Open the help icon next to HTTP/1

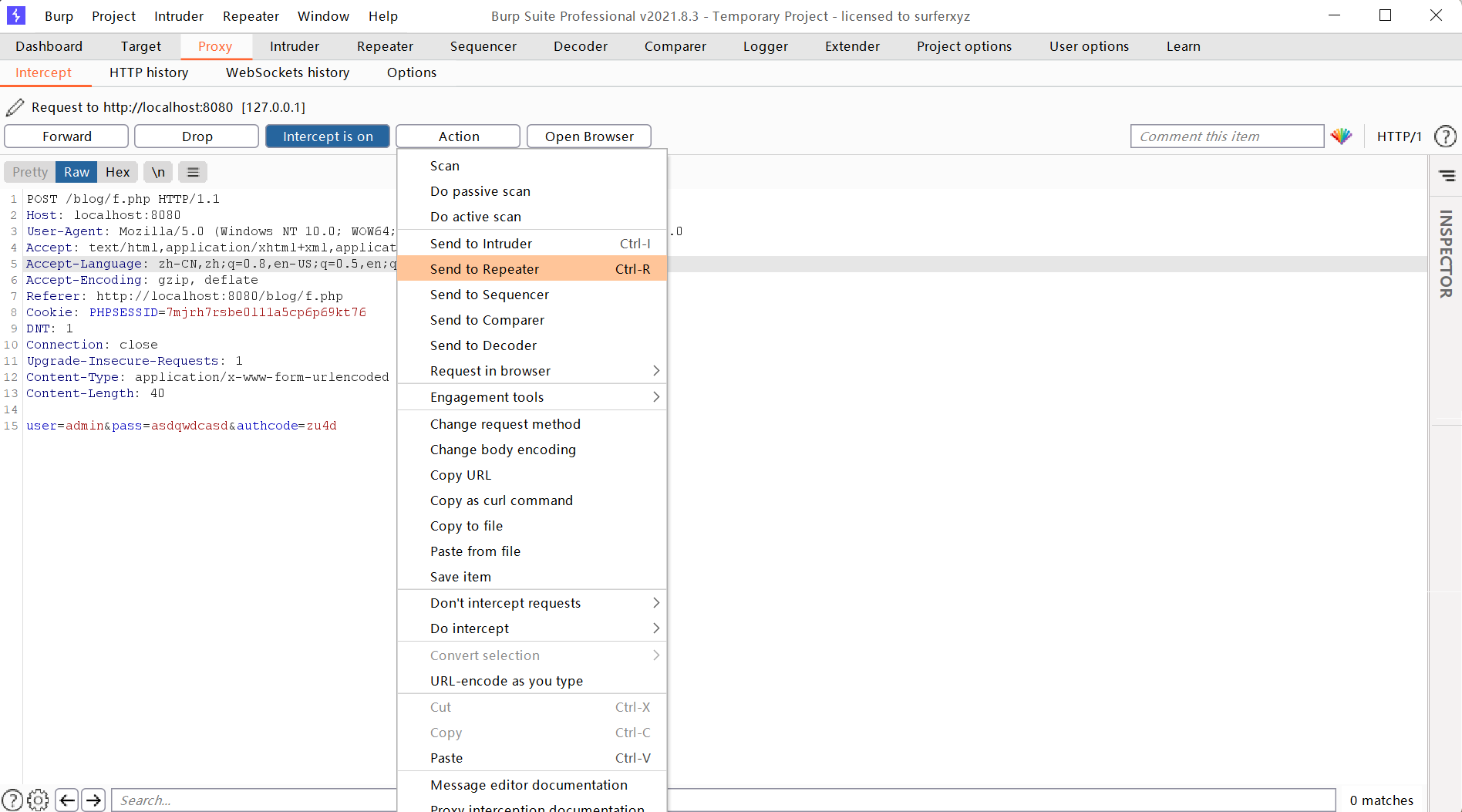coord(1445,136)
